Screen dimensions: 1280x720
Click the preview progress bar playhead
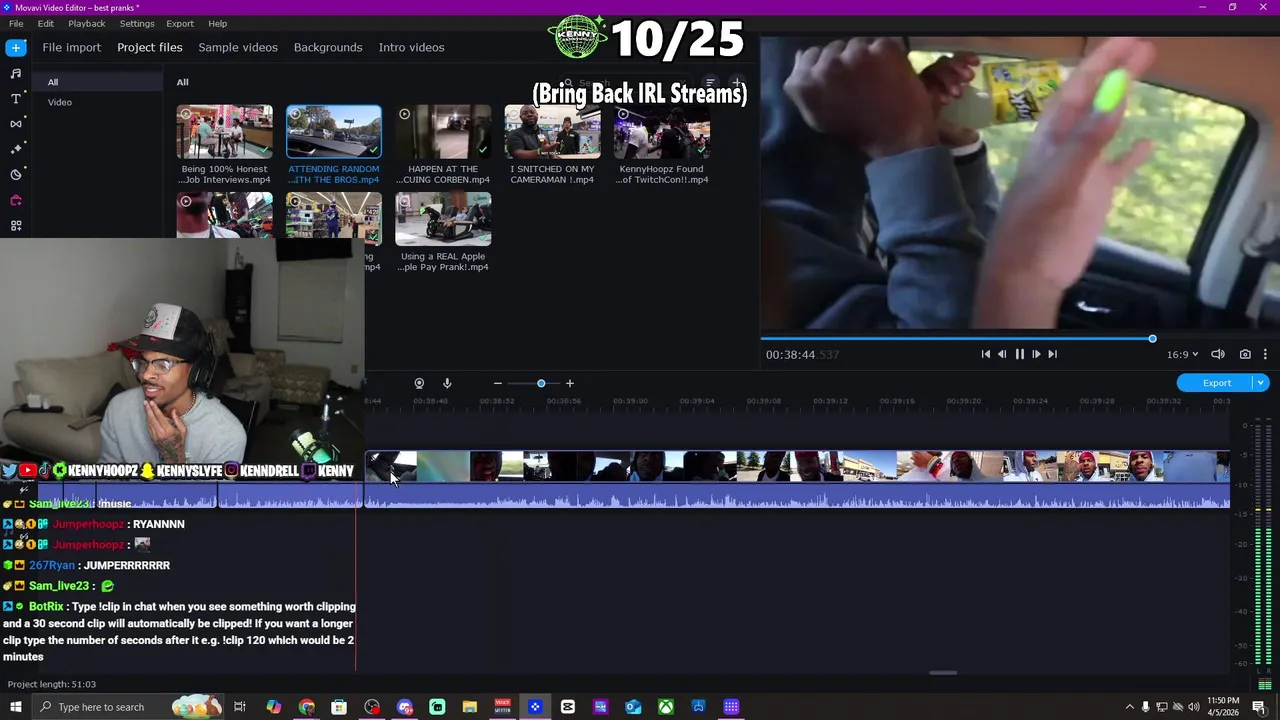[1152, 339]
